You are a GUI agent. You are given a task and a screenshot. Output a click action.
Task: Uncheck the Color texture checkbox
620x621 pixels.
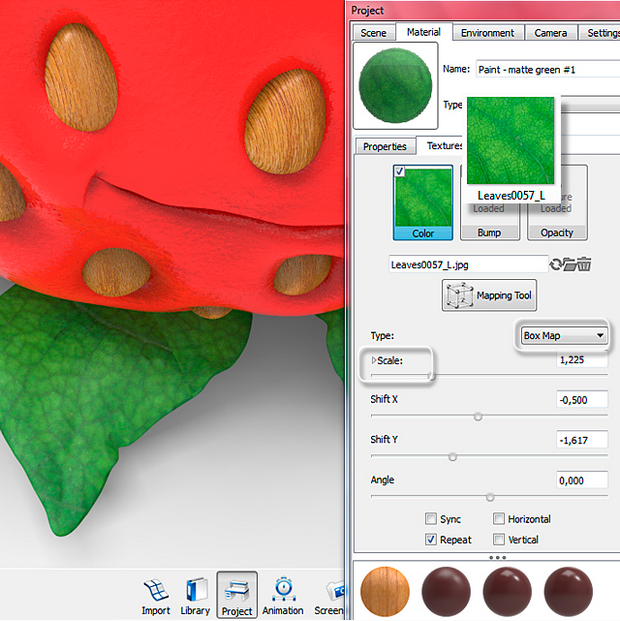coord(399,171)
